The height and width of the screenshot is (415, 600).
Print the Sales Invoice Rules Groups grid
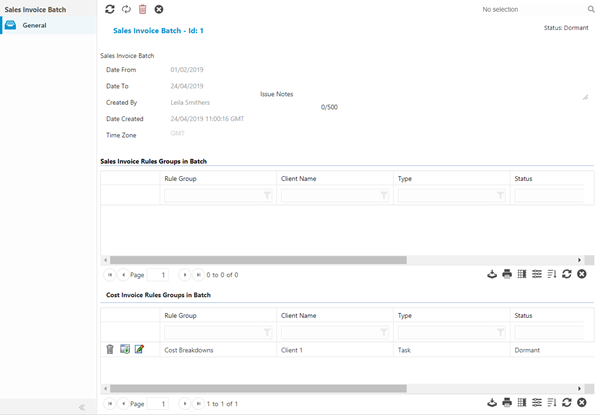[x=507, y=274]
